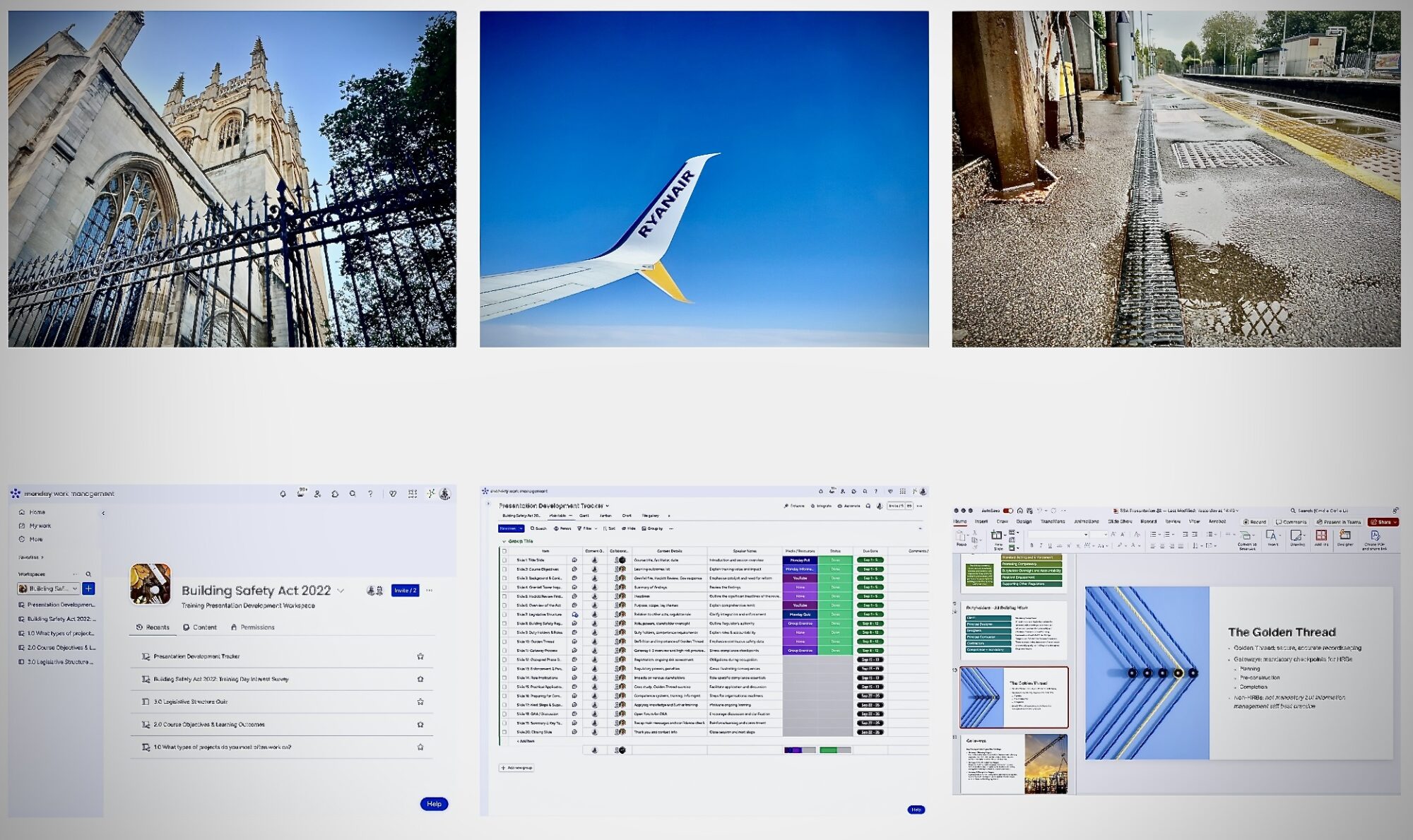Click Italic in PowerPoint ribbon

click(x=1041, y=545)
